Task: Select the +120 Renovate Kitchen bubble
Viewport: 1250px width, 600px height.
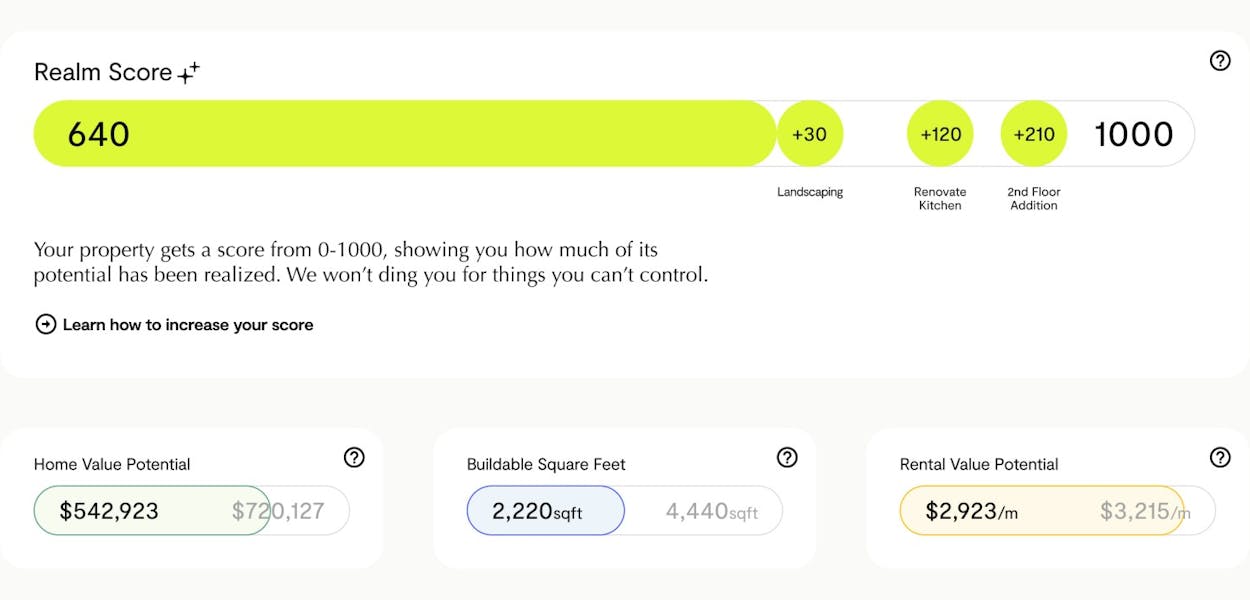Action: (x=940, y=133)
